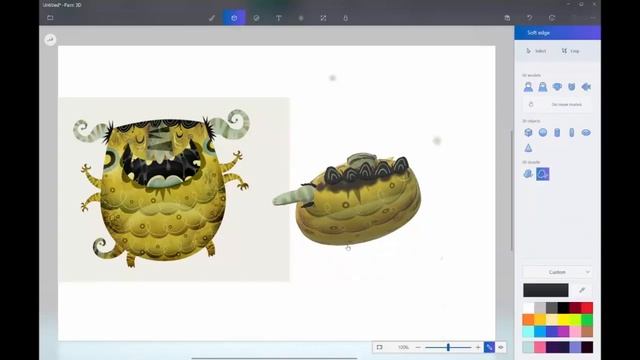
Task: Click the Crop button in side panel
Action: point(571,51)
